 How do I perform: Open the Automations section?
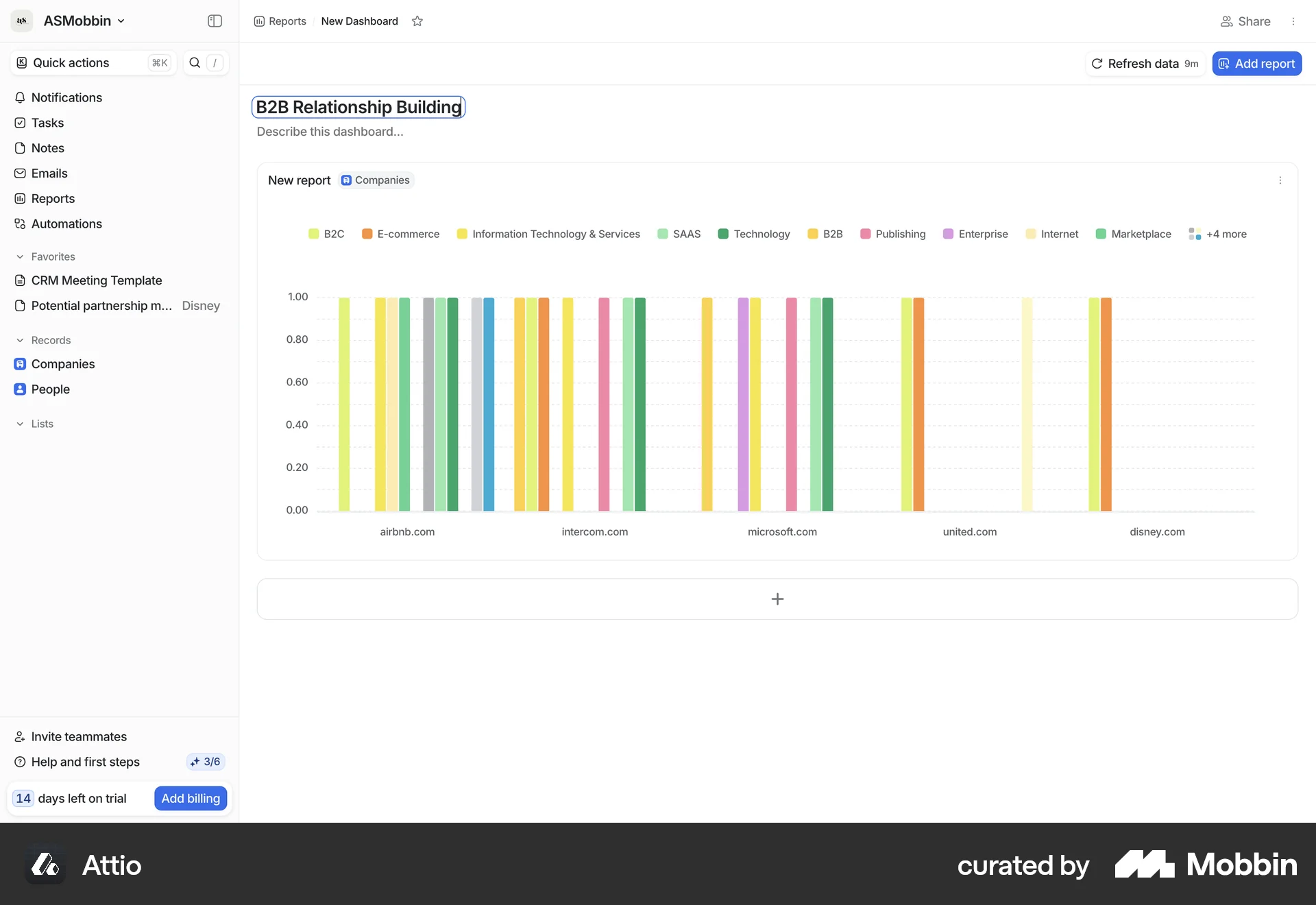(x=66, y=224)
